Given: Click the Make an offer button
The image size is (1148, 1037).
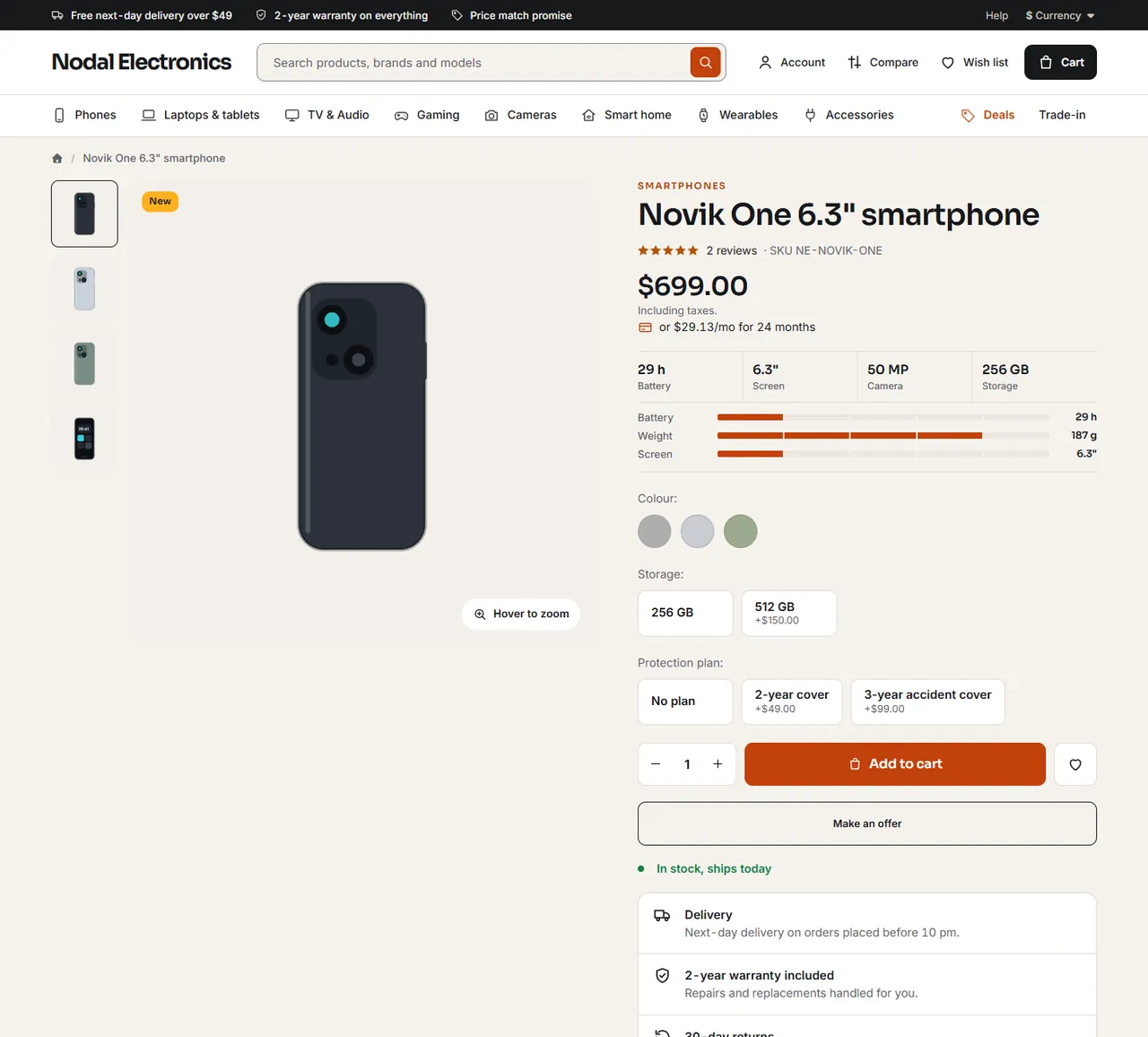Looking at the screenshot, I should (x=867, y=823).
